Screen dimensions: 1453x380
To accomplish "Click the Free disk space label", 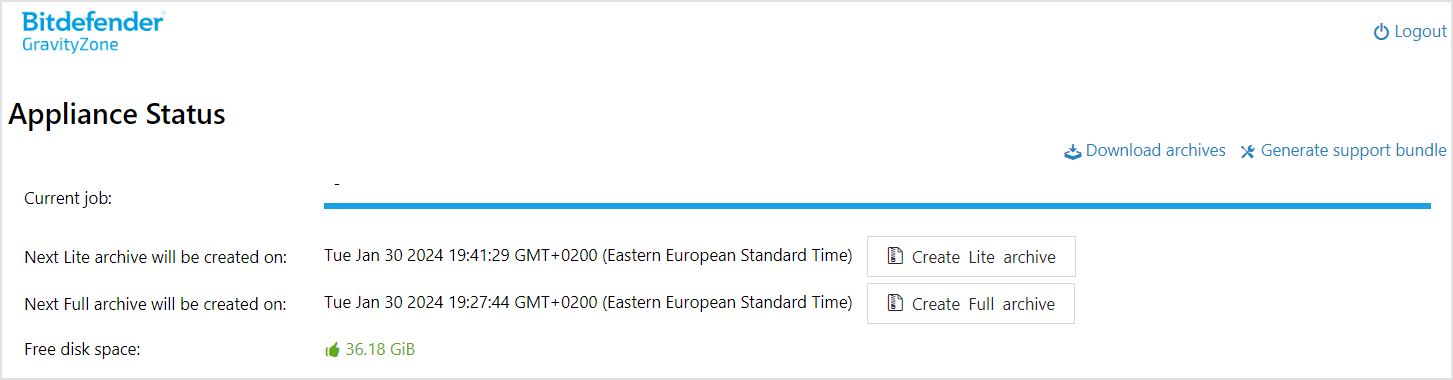I will (x=82, y=350).
